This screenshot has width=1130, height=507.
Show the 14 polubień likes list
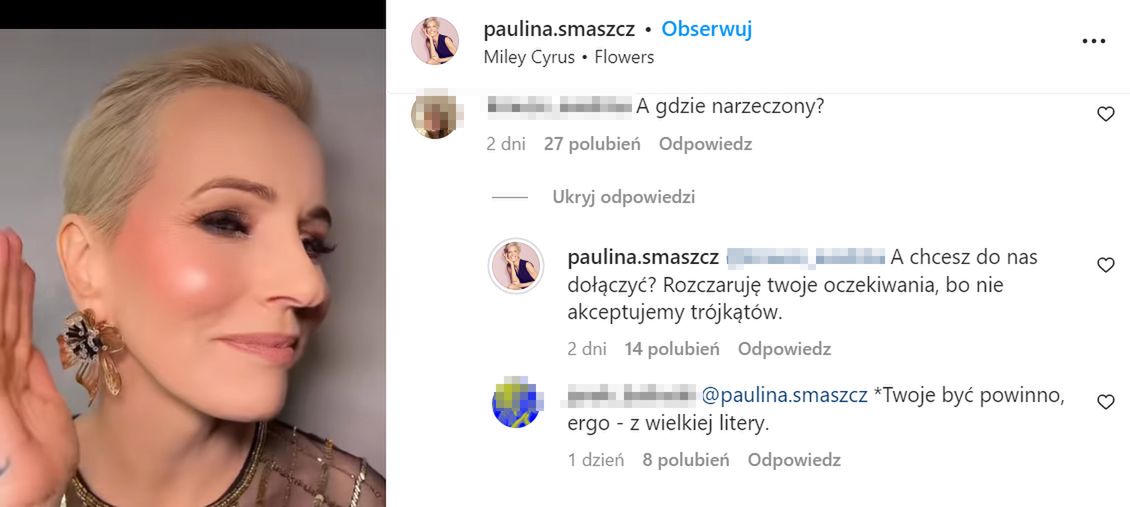click(672, 349)
